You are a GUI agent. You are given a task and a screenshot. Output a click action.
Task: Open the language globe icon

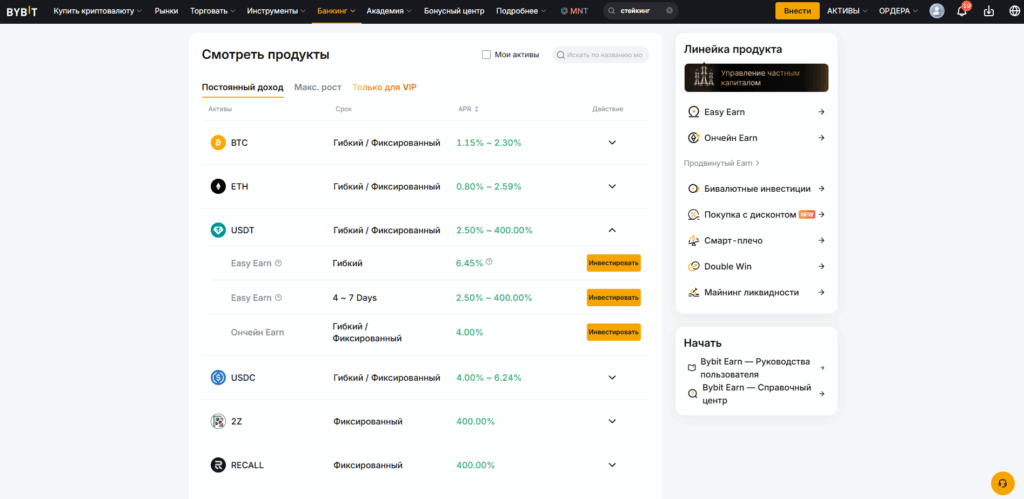[1014, 11]
